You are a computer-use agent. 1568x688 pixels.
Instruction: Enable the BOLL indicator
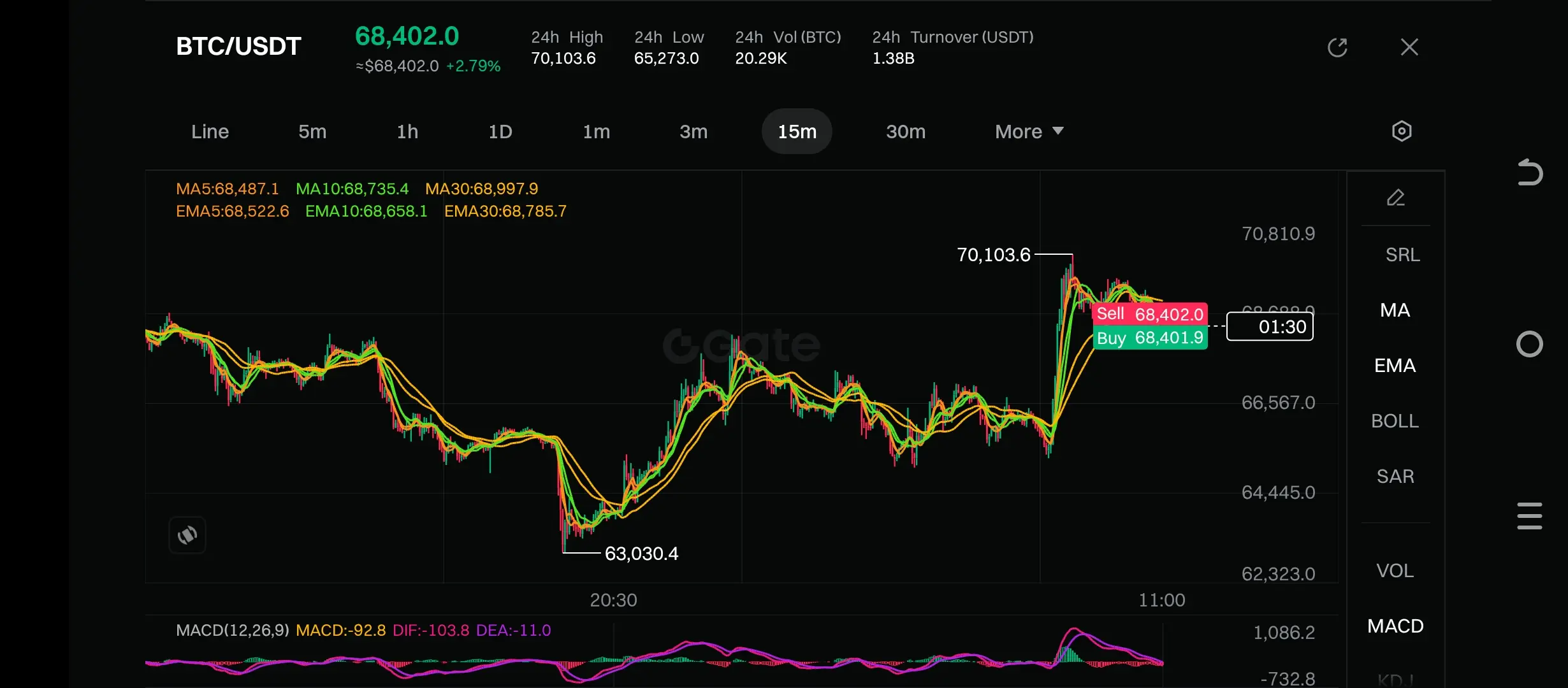[1395, 421]
